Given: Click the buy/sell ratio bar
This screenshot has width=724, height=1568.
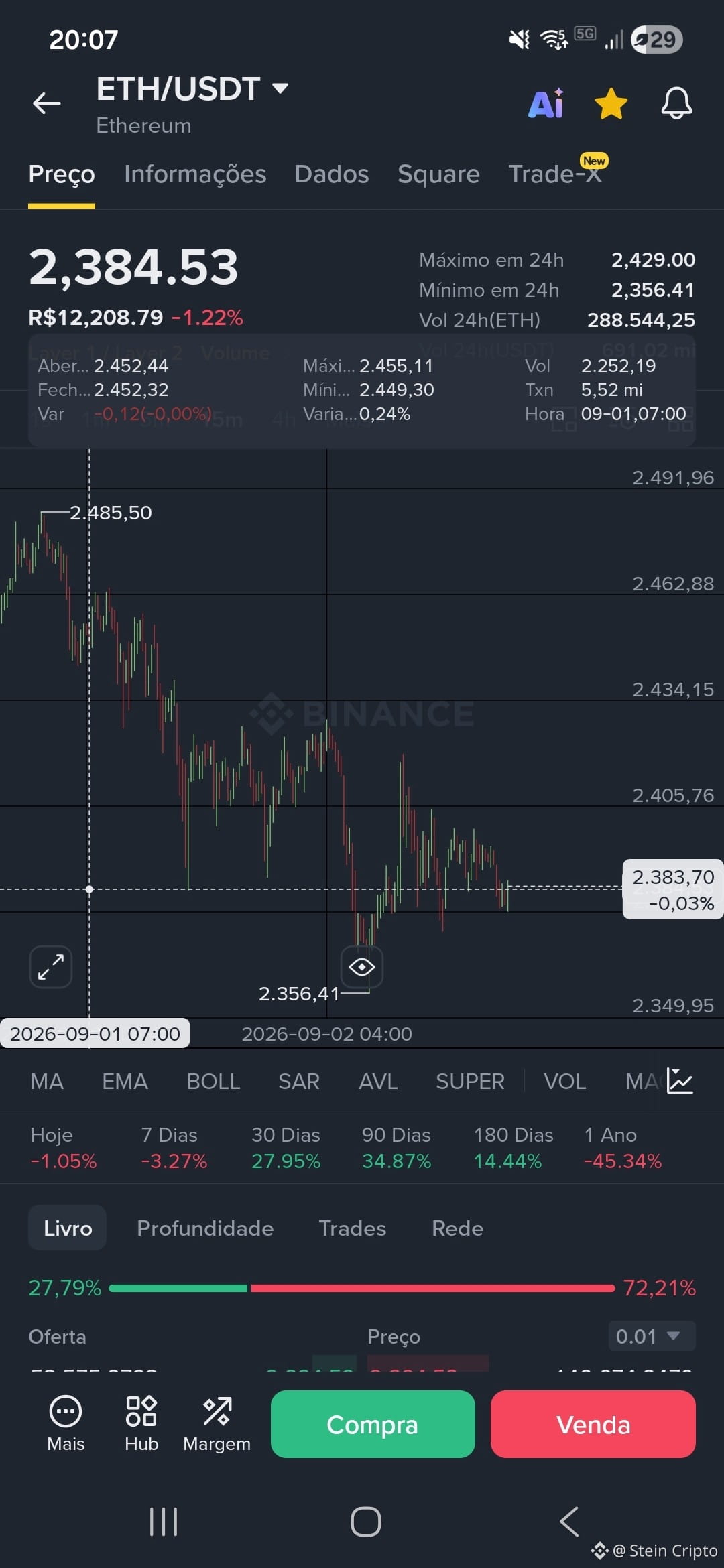Looking at the screenshot, I should (362, 1288).
